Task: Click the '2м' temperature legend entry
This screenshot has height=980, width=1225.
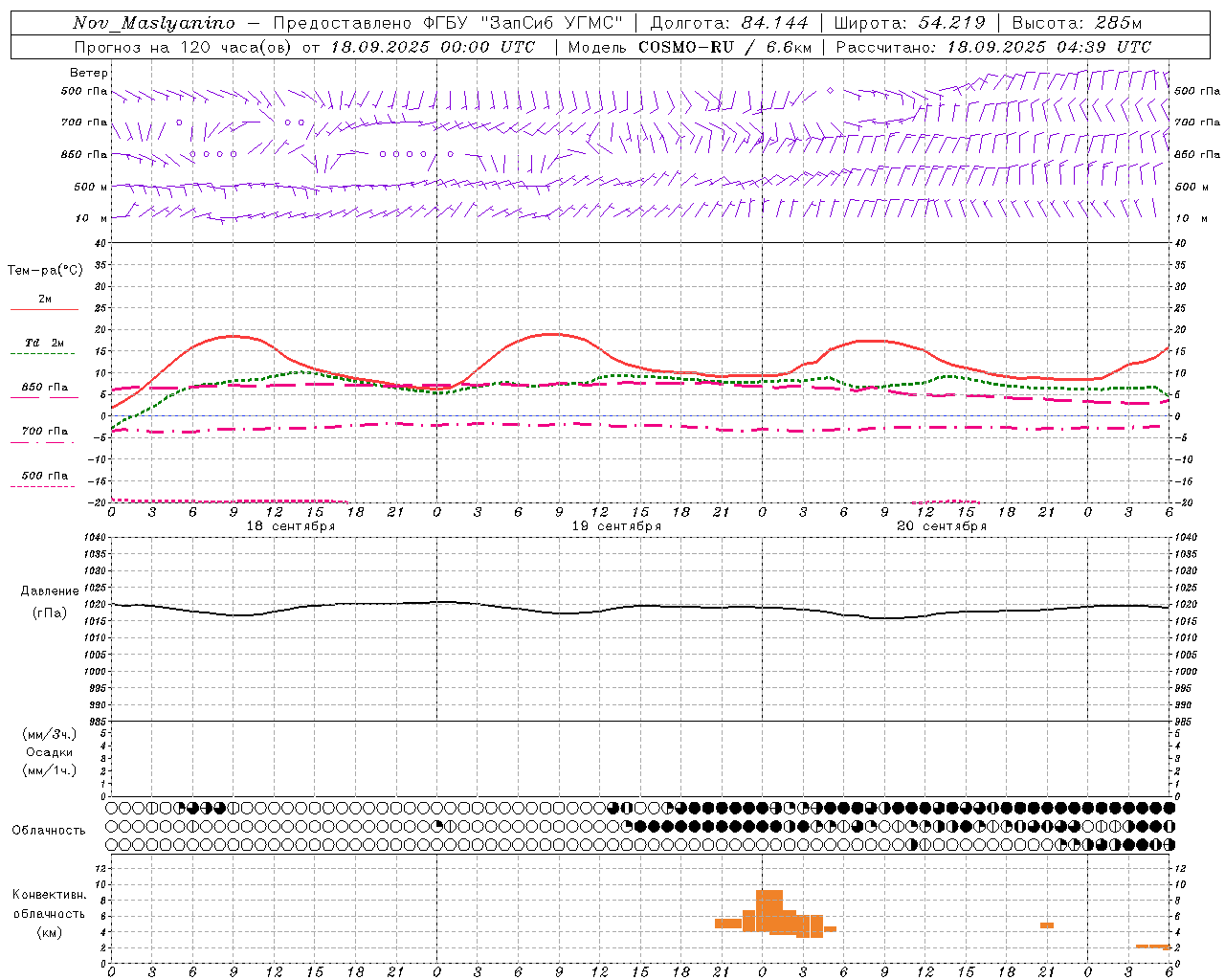Action: click(45, 299)
